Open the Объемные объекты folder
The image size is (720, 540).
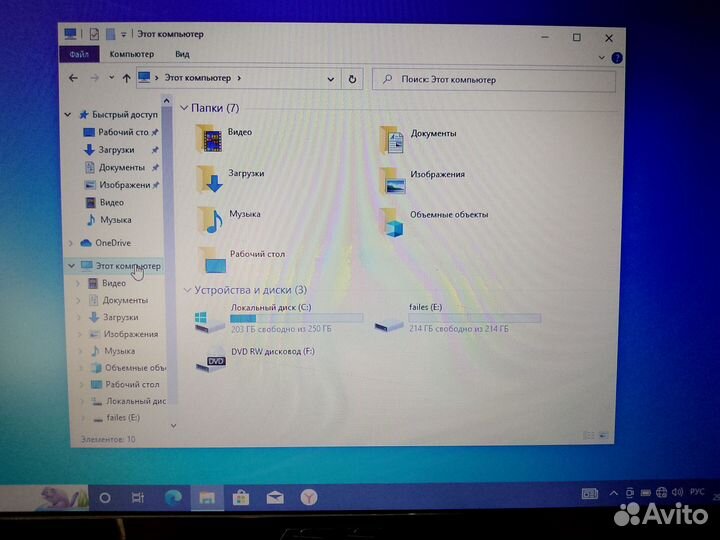pos(434,221)
